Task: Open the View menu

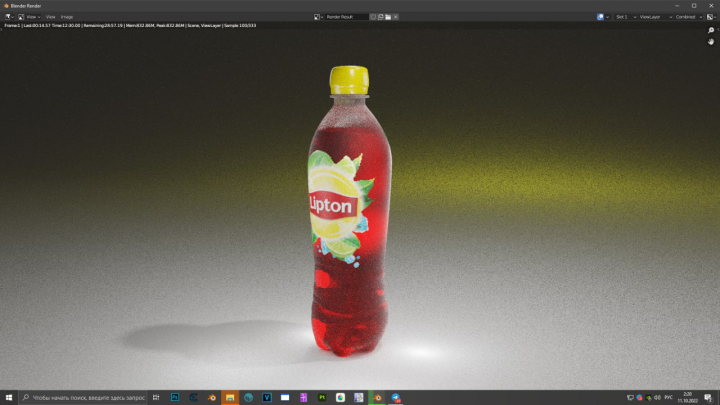Action: pyautogui.click(x=50, y=17)
